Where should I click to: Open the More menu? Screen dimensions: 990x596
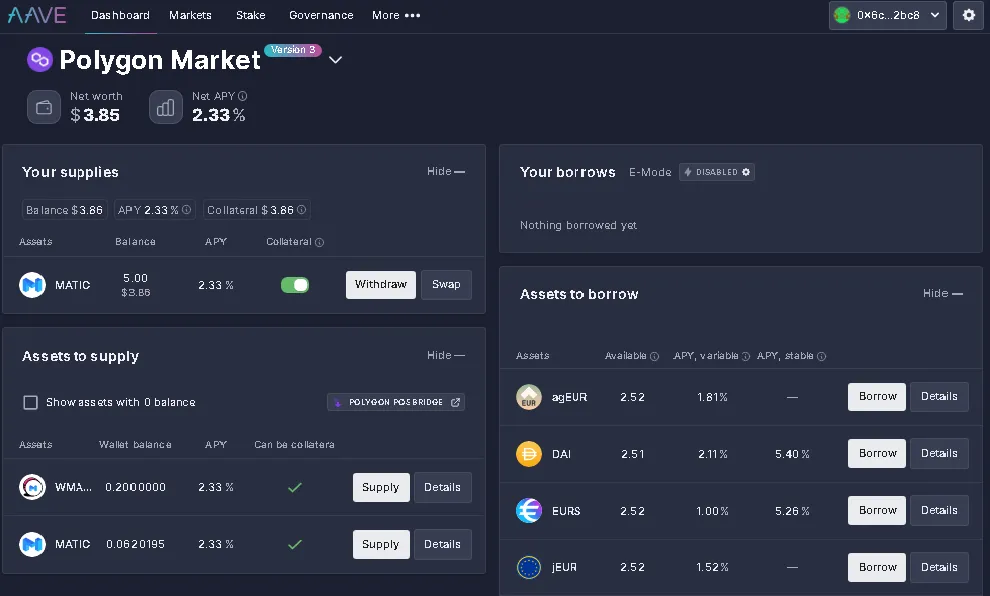tap(396, 15)
